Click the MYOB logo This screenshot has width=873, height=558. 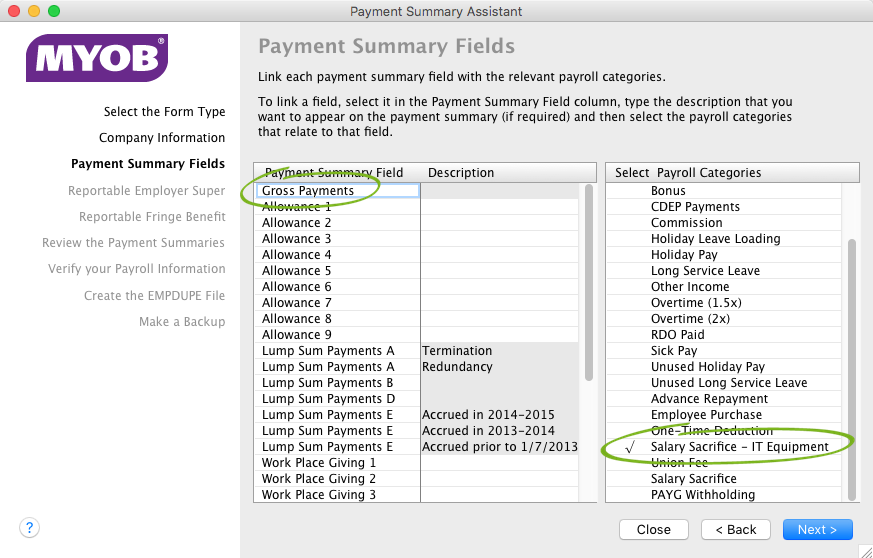pos(97,58)
